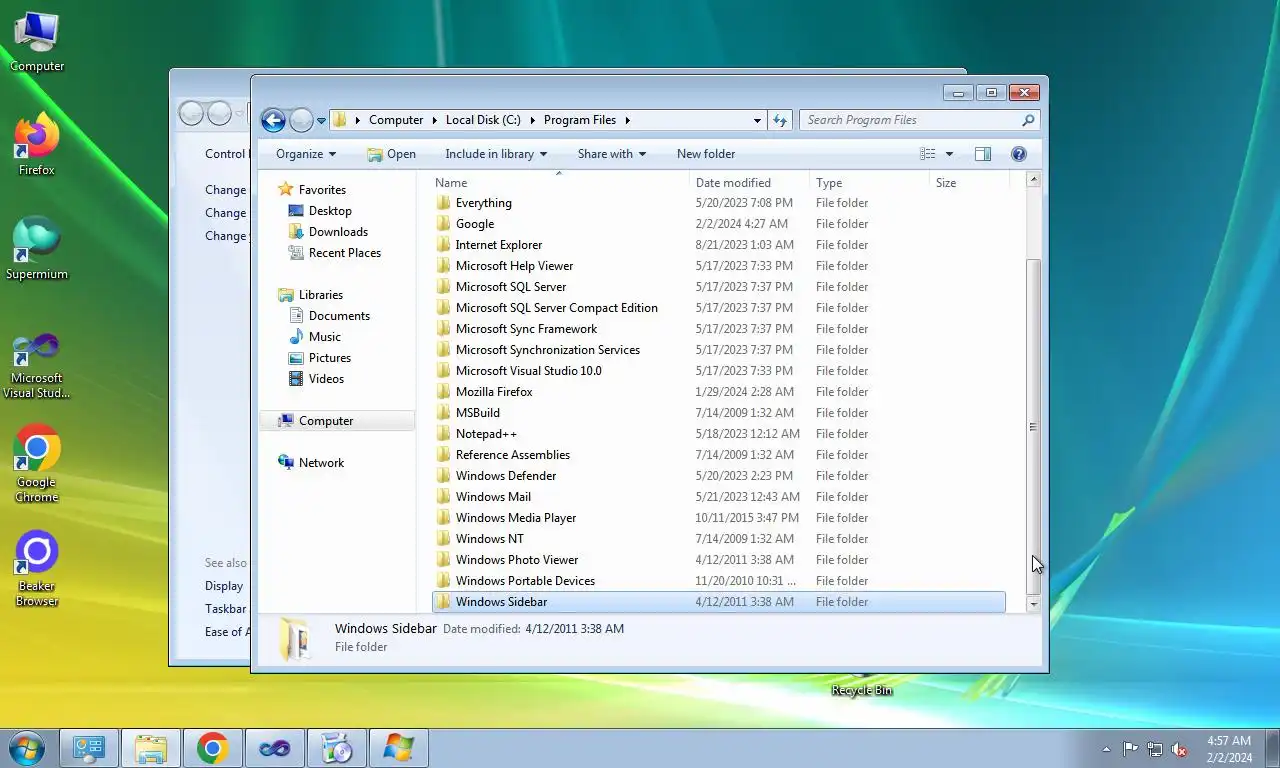Open the Documents library
Image resolution: width=1280 pixels, height=768 pixels.
(339, 316)
